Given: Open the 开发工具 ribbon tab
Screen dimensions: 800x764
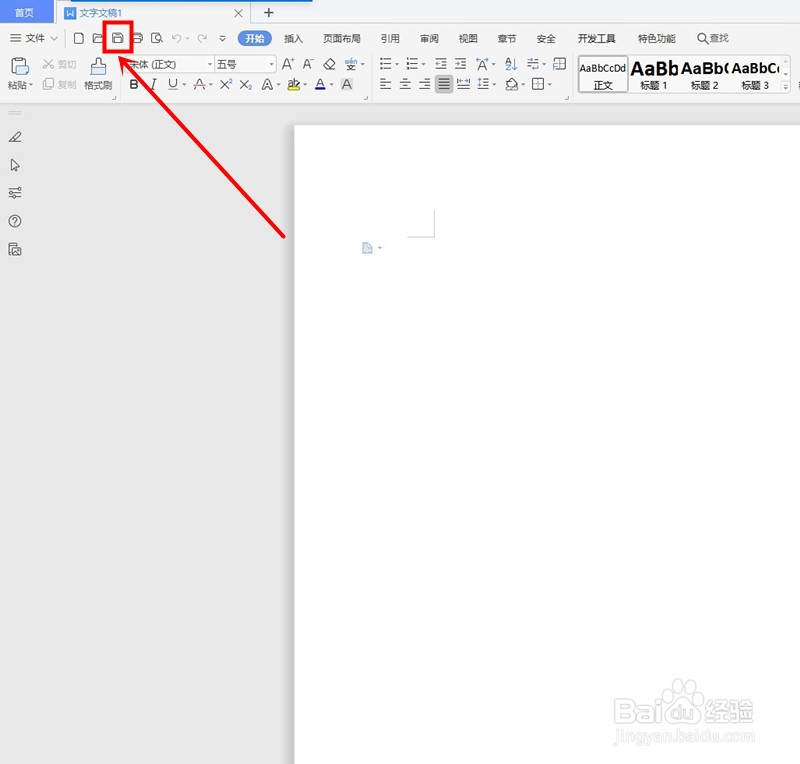Looking at the screenshot, I should click(596, 38).
